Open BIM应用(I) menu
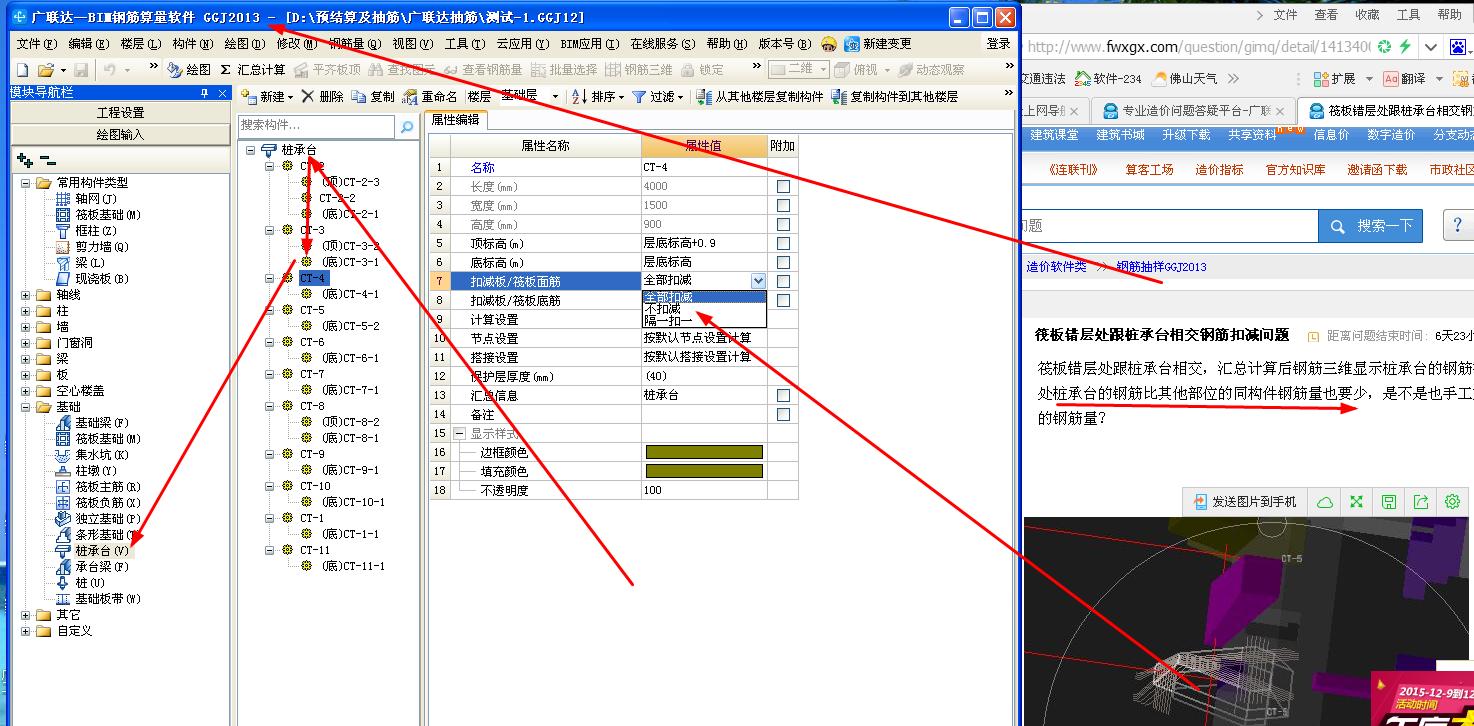 point(588,44)
